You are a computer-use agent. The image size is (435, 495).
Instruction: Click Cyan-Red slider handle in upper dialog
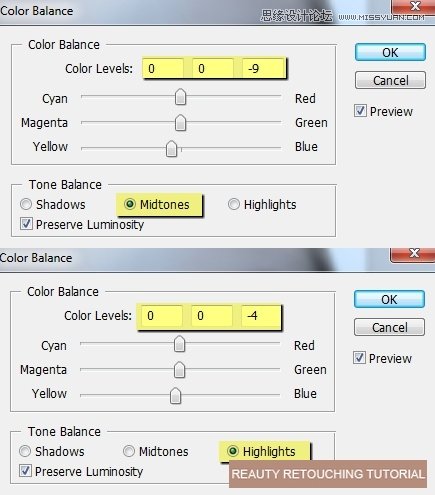click(180, 97)
